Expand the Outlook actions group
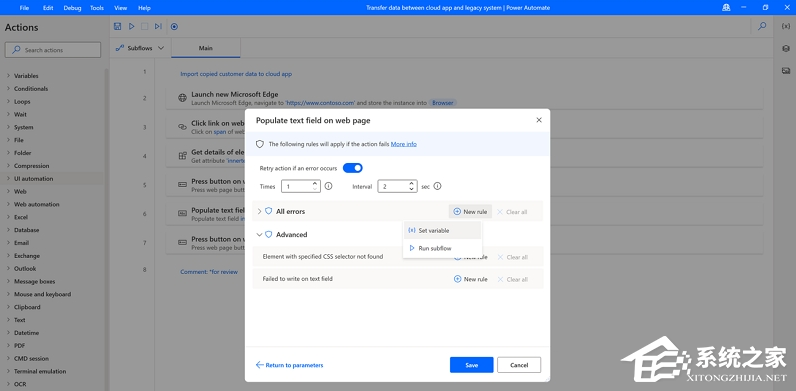 coord(8,269)
